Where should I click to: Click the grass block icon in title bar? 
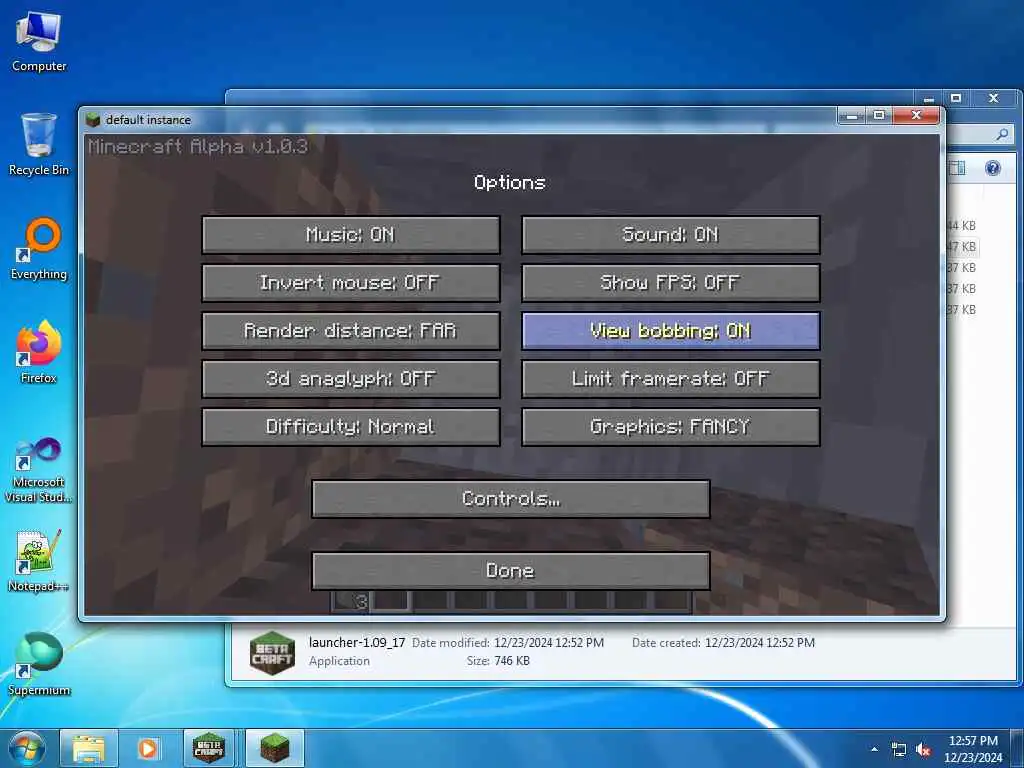93,120
